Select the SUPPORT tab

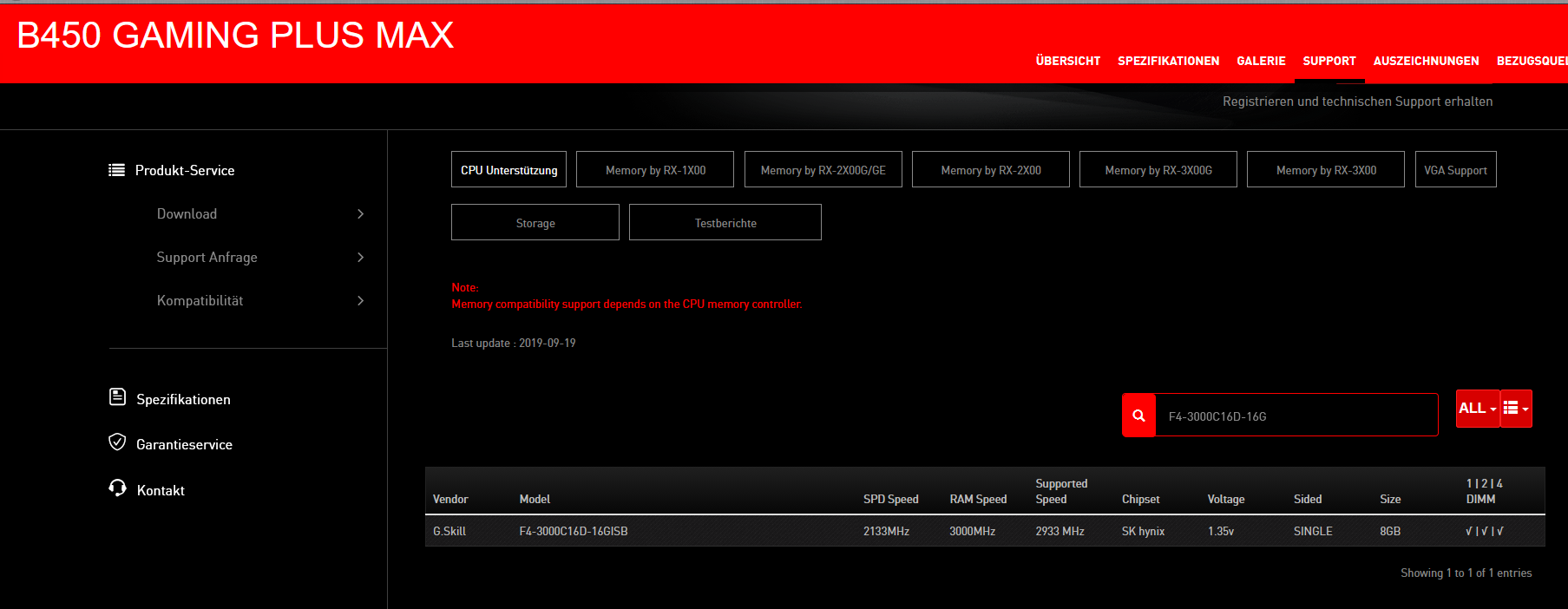coord(1329,61)
